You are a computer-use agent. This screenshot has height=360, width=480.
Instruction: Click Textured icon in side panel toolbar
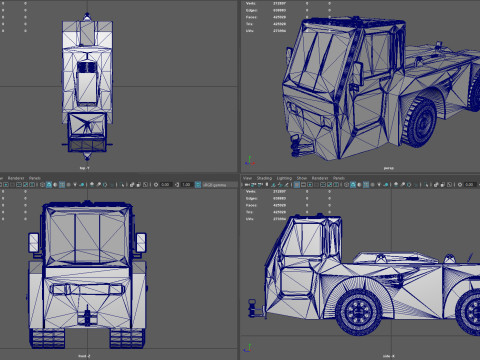[x=372, y=185]
